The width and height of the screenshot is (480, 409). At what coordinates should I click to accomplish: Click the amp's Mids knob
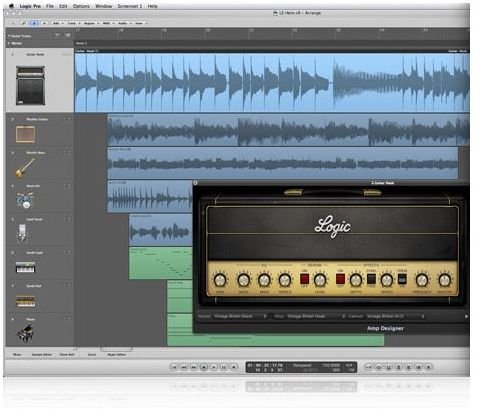point(264,280)
